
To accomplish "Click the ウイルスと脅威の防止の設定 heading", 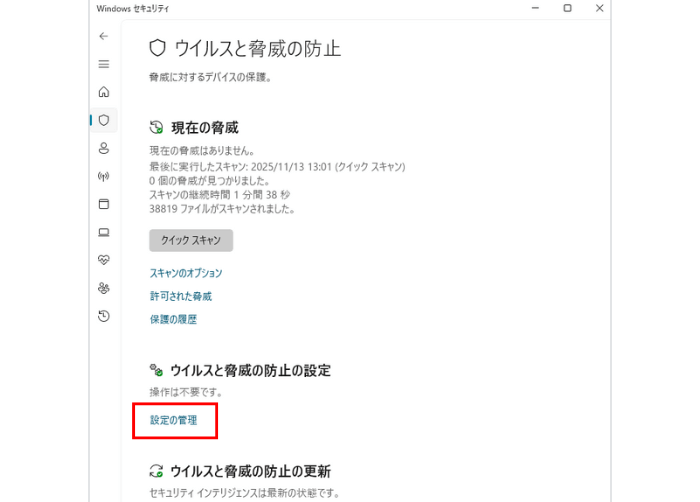I will point(251,371).
